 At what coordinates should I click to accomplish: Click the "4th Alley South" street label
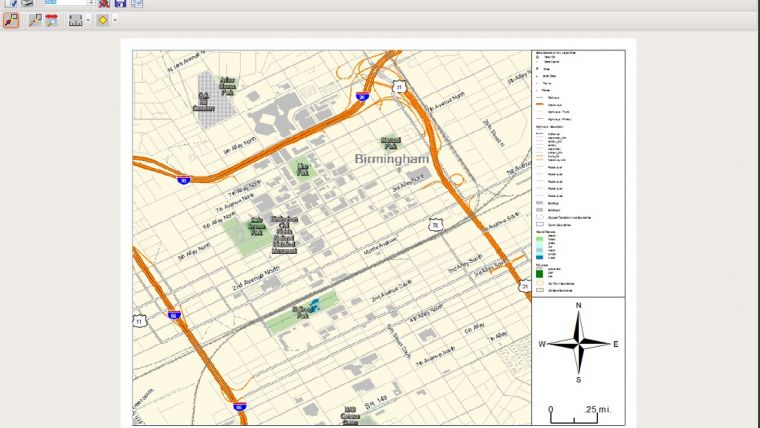pyautogui.click(x=426, y=315)
